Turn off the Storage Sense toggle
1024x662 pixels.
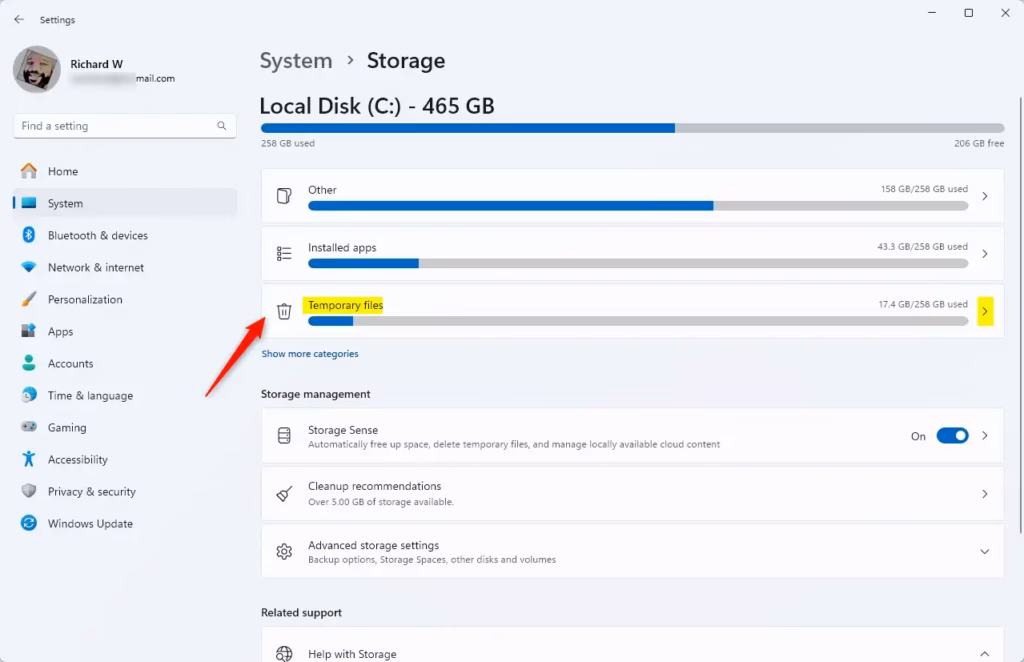coord(952,435)
